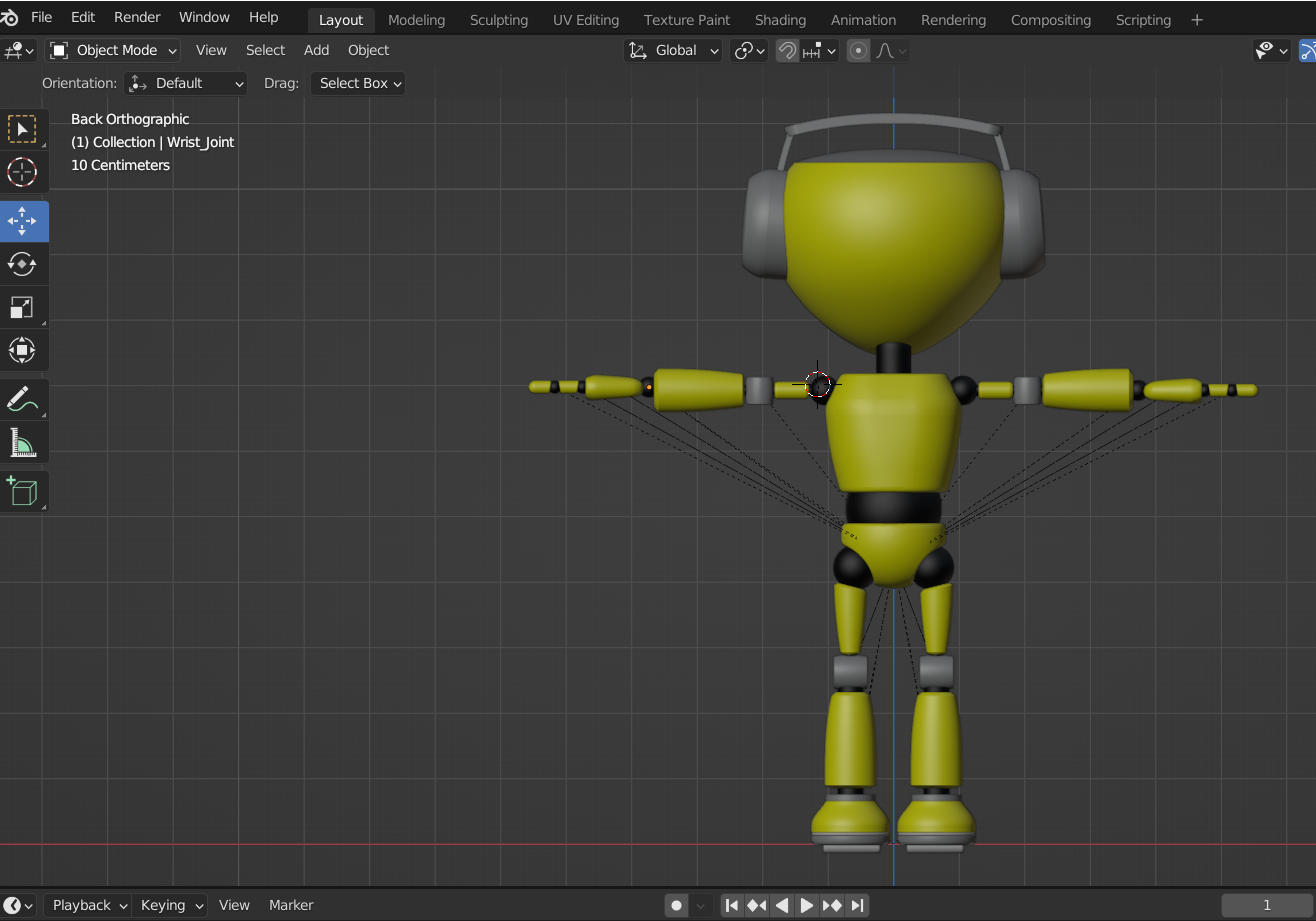This screenshot has height=921, width=1316.
Task: Choose the Transform tool
Action: 22,350
